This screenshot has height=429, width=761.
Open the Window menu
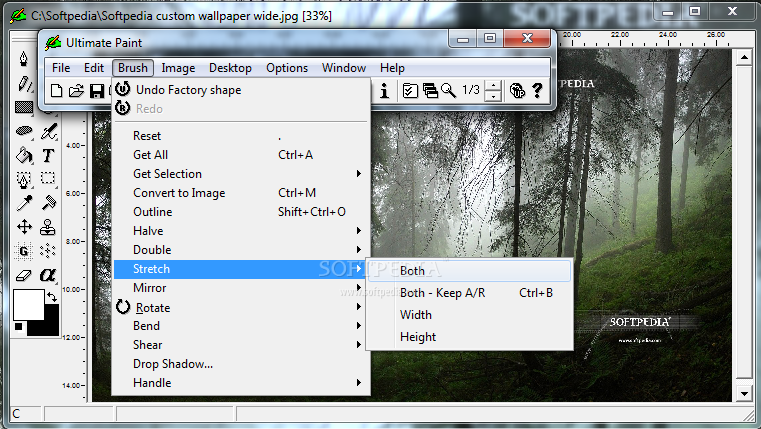click(344, 68)
